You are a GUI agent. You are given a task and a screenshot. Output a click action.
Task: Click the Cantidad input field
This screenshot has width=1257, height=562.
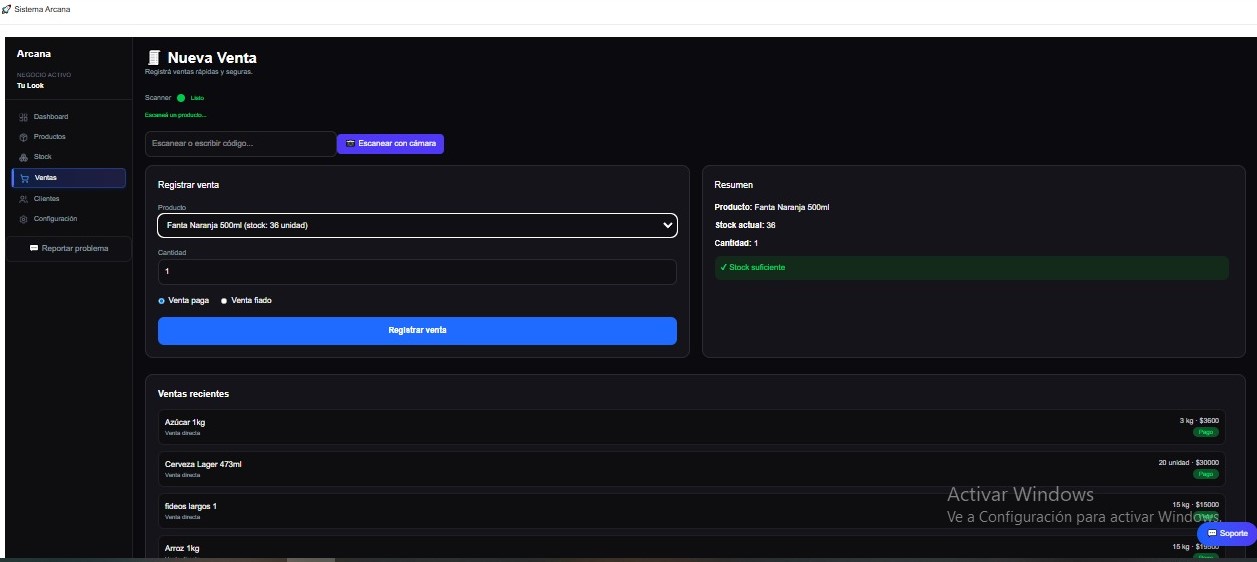[x=417, y=272]
